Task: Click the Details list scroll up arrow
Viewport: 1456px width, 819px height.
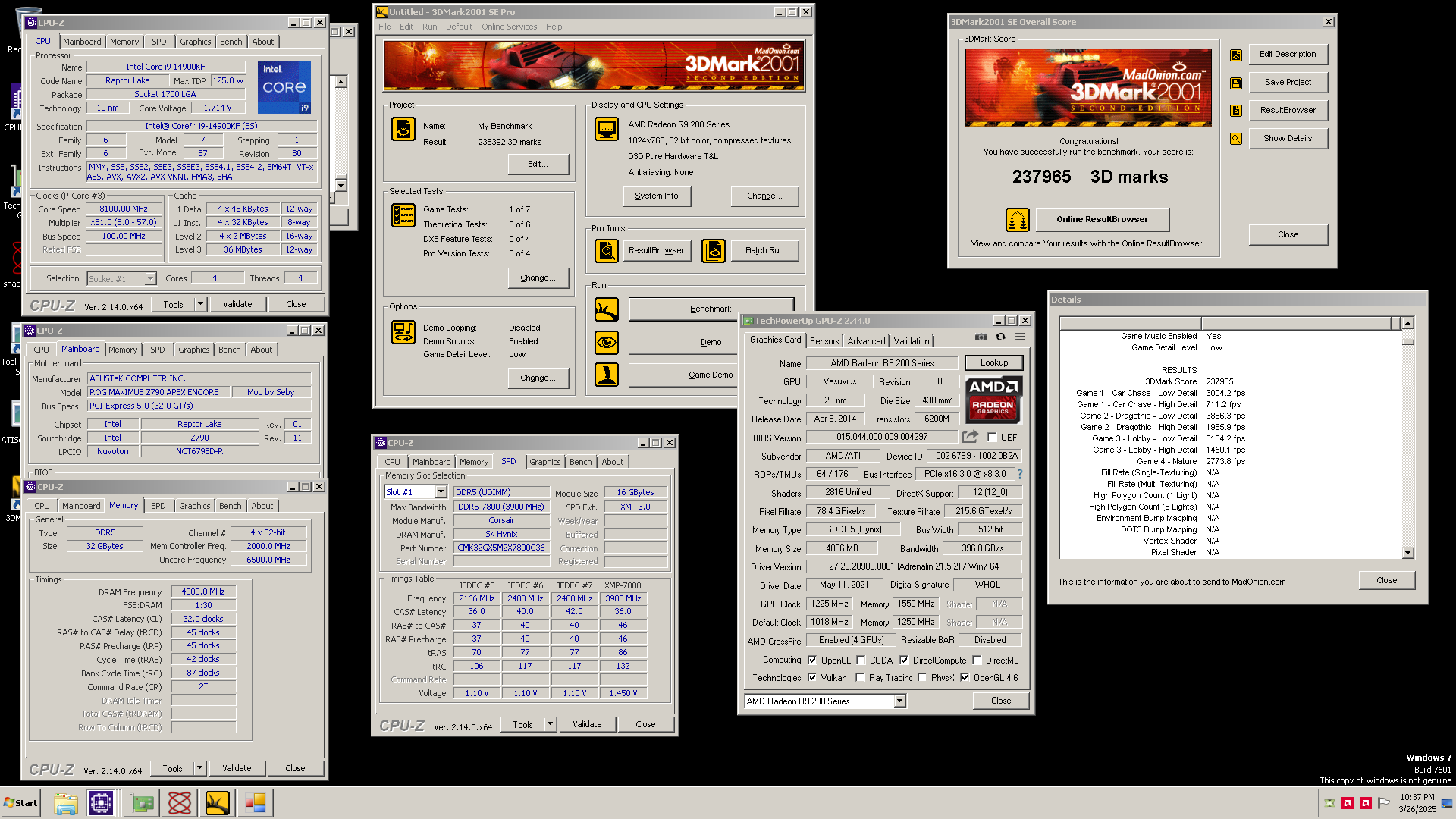Action: point(1408,323)
